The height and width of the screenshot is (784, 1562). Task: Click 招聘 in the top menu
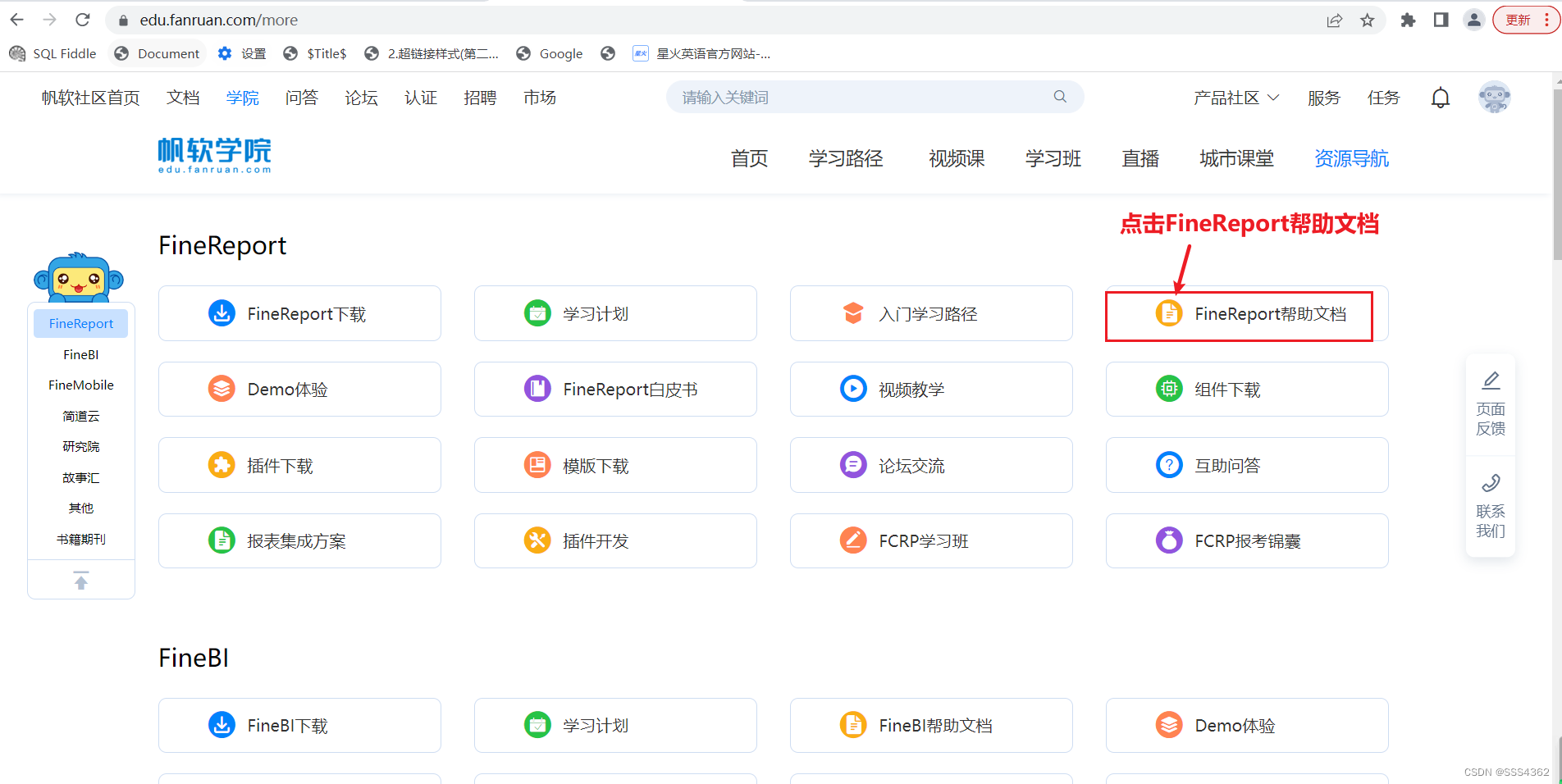(480, 98)
